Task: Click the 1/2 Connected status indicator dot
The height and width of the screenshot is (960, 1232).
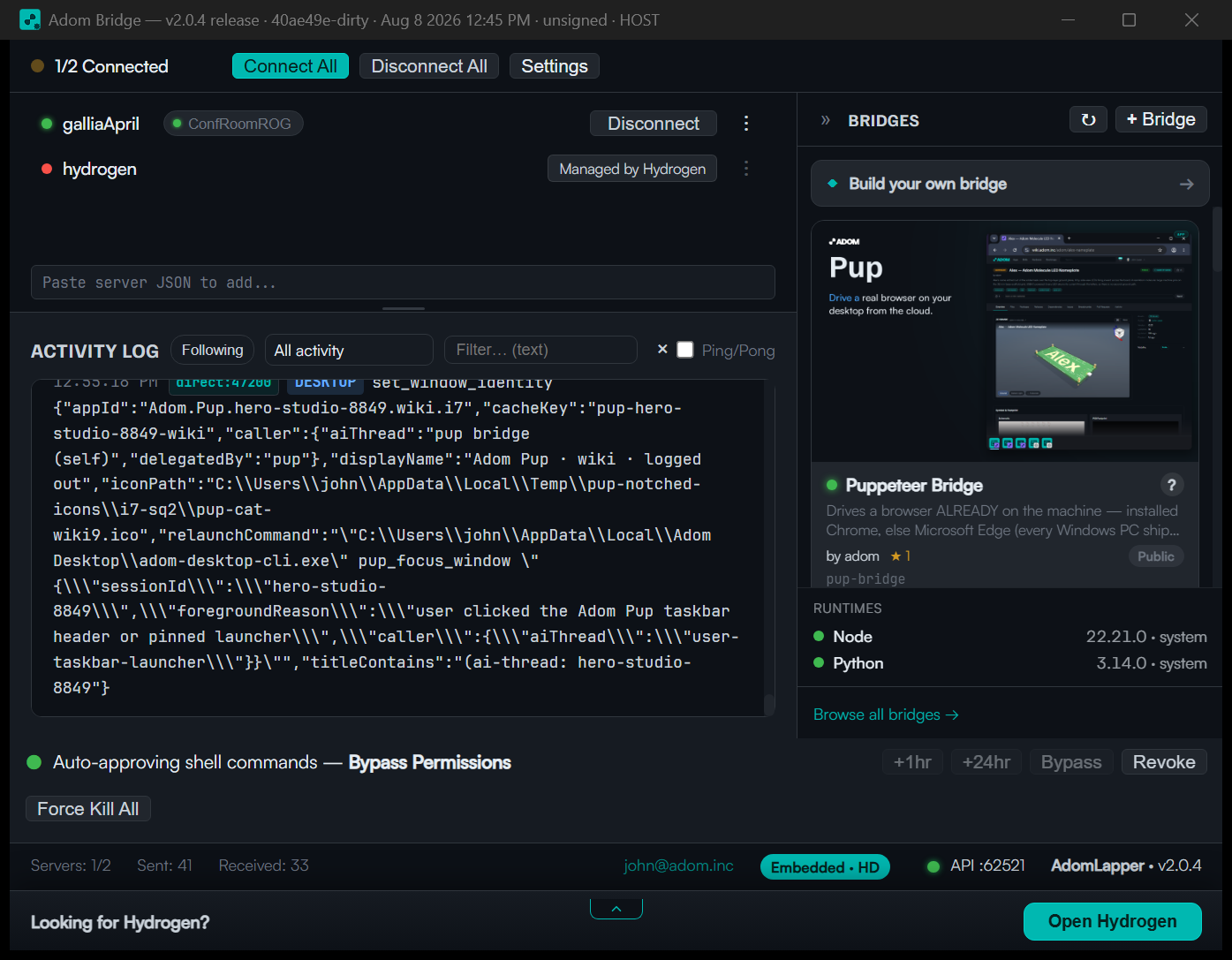Action: (x=37, y=66)
